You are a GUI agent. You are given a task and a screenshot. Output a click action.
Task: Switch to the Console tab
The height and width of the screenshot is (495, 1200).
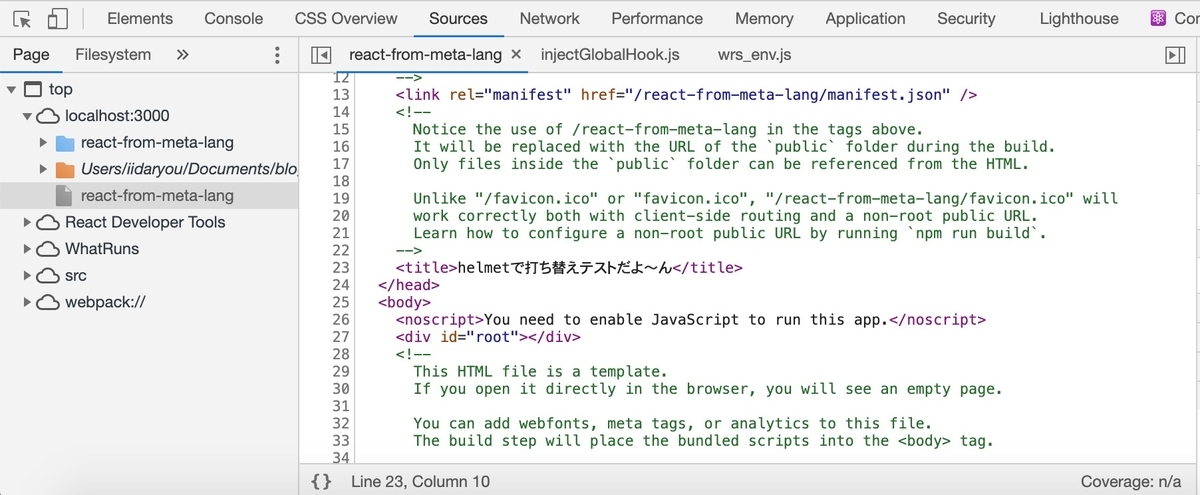234,18
